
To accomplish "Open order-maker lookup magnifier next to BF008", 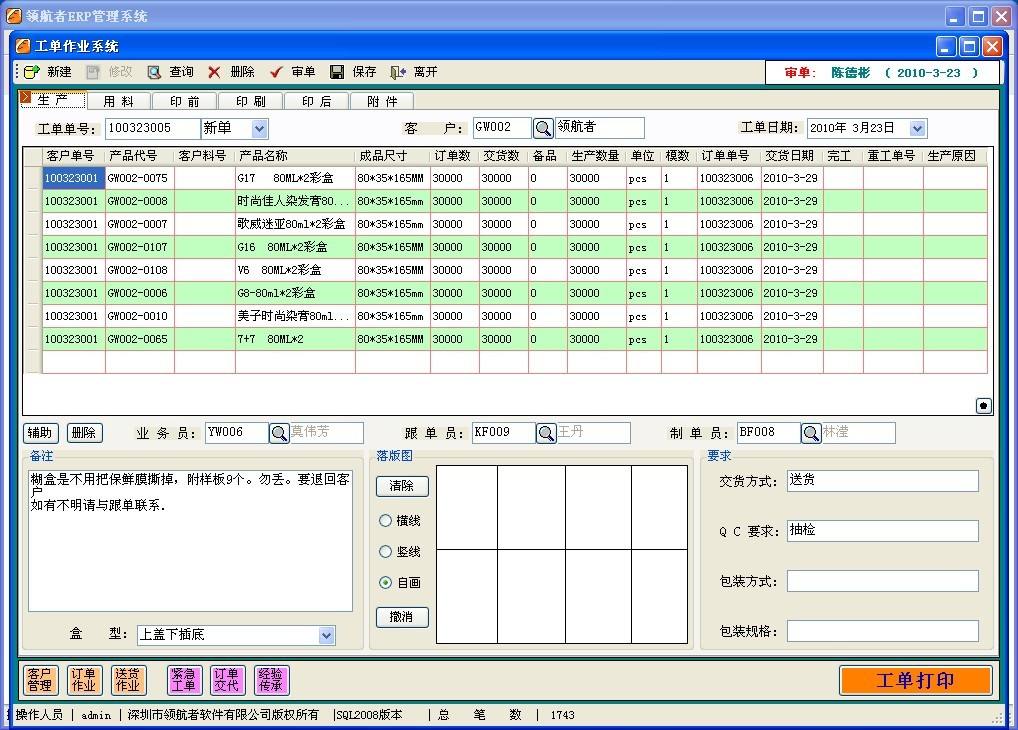I will coord(811,433).
